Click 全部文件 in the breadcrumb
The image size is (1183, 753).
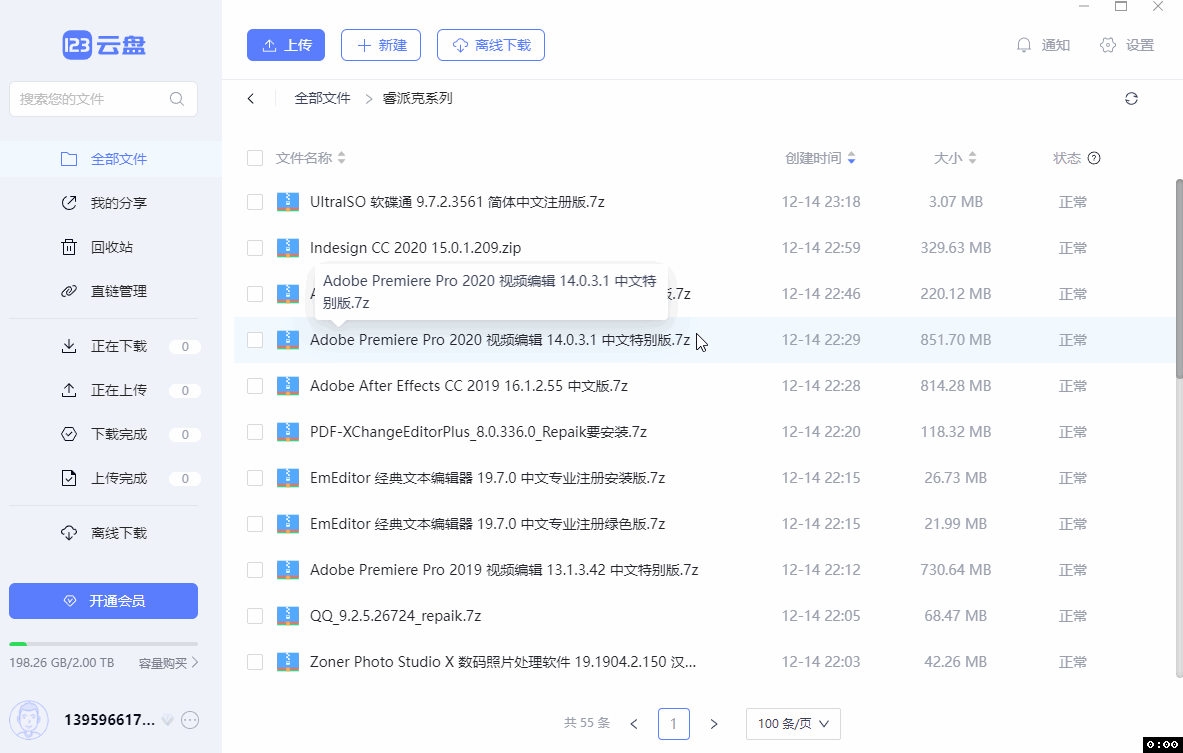point(322,98)
